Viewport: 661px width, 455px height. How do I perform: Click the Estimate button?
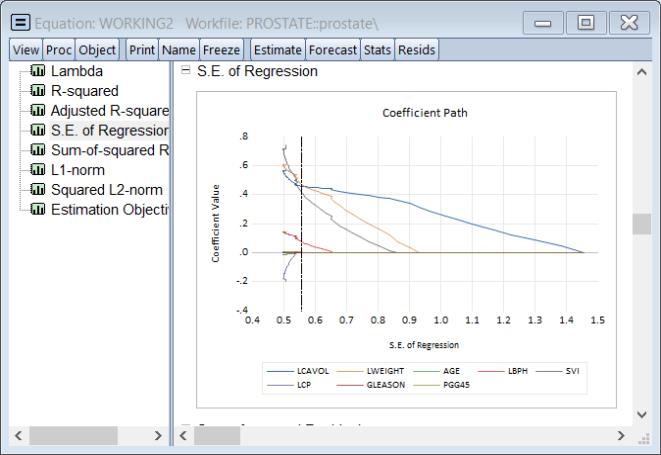point(277,49)
